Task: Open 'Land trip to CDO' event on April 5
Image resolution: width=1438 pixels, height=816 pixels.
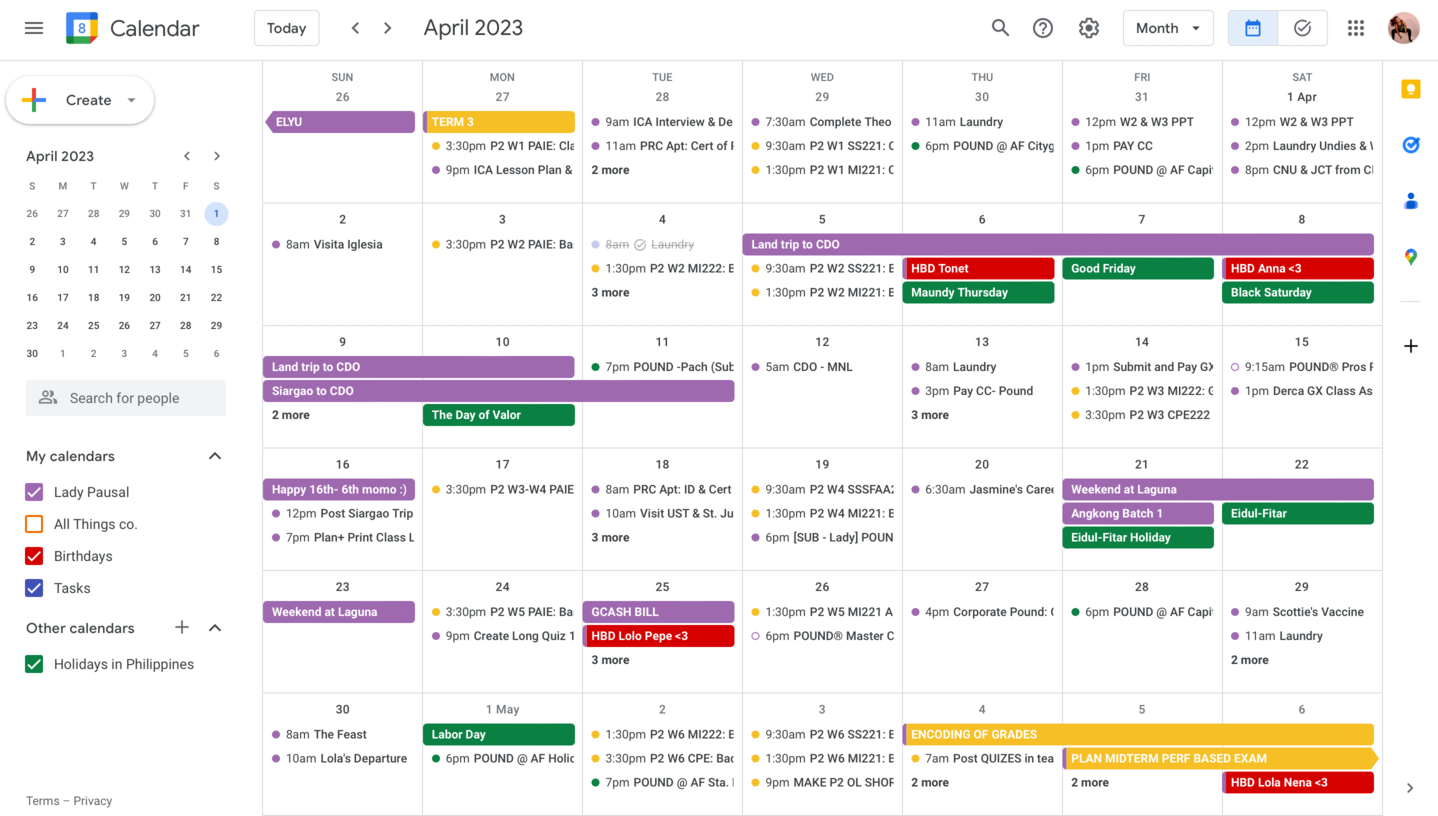Action: pyautogui.click(x=1058, y=244)
